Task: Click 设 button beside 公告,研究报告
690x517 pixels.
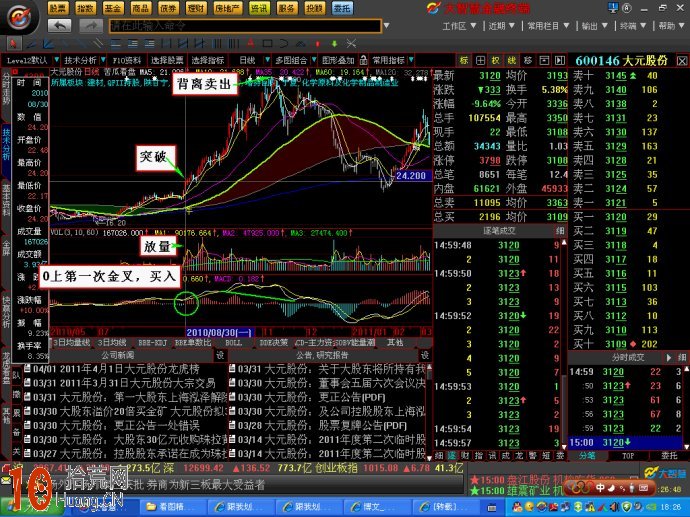Action: pos(425,355)
